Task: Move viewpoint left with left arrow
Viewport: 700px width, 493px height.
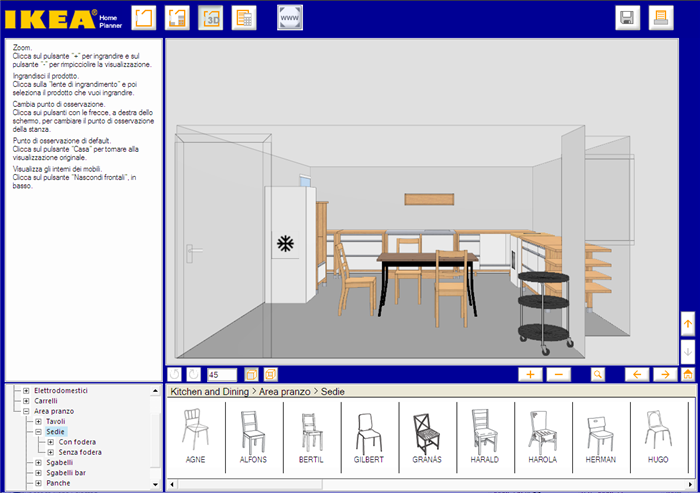Action: (637, 374)
